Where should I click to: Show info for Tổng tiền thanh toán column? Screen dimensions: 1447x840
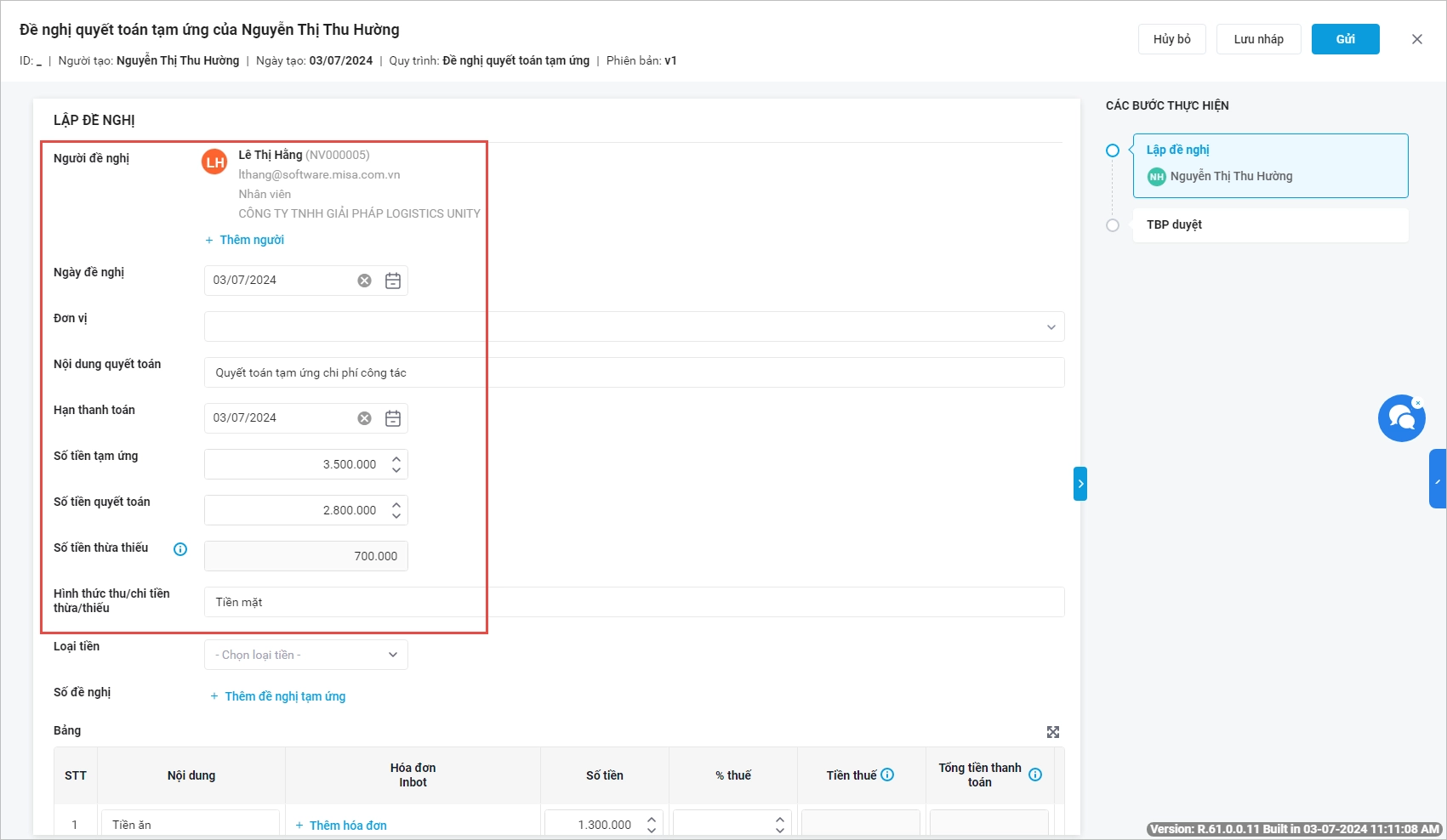(1035, 775)
